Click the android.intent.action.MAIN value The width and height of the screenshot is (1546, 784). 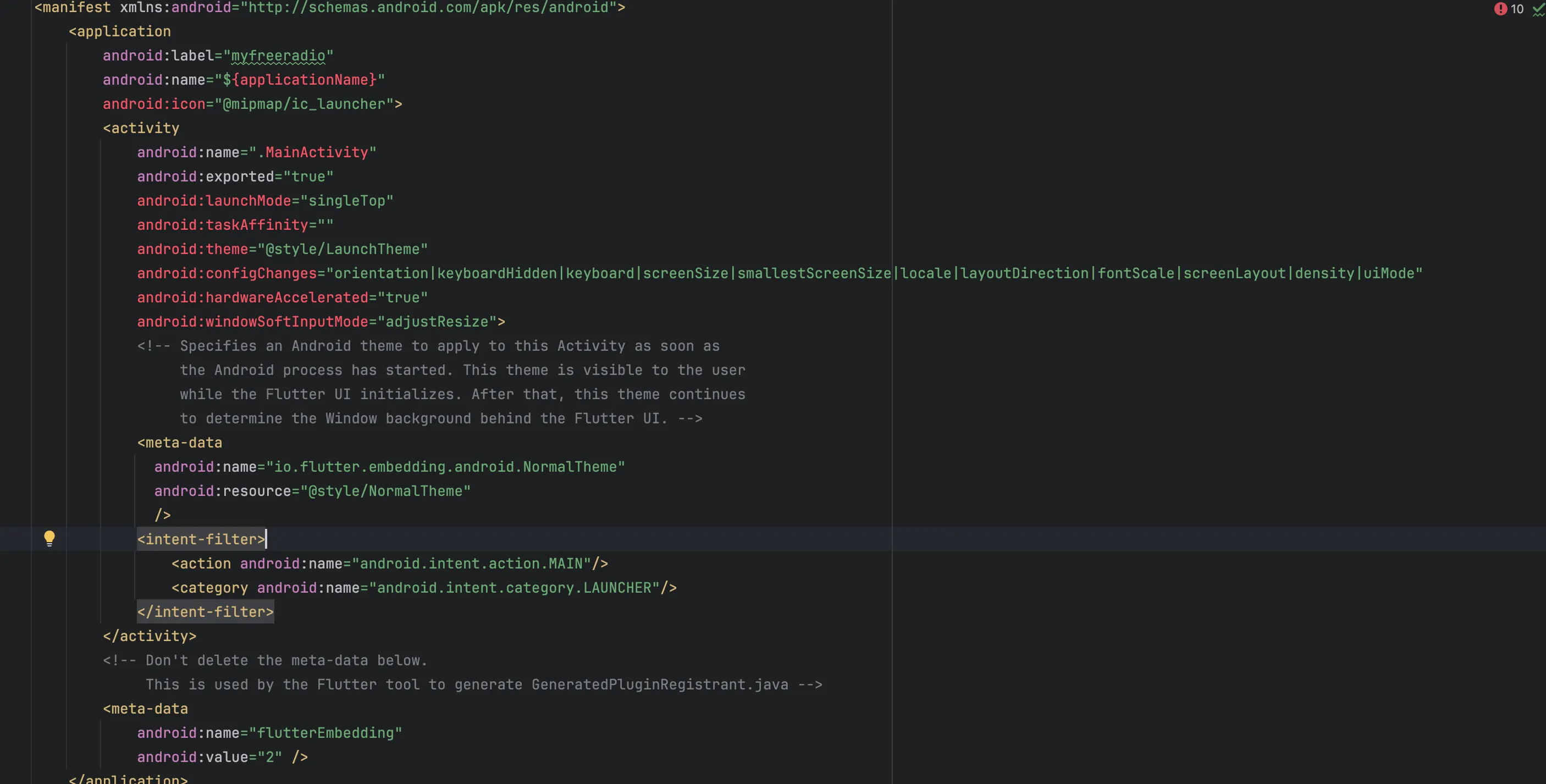tap(471, 564)
